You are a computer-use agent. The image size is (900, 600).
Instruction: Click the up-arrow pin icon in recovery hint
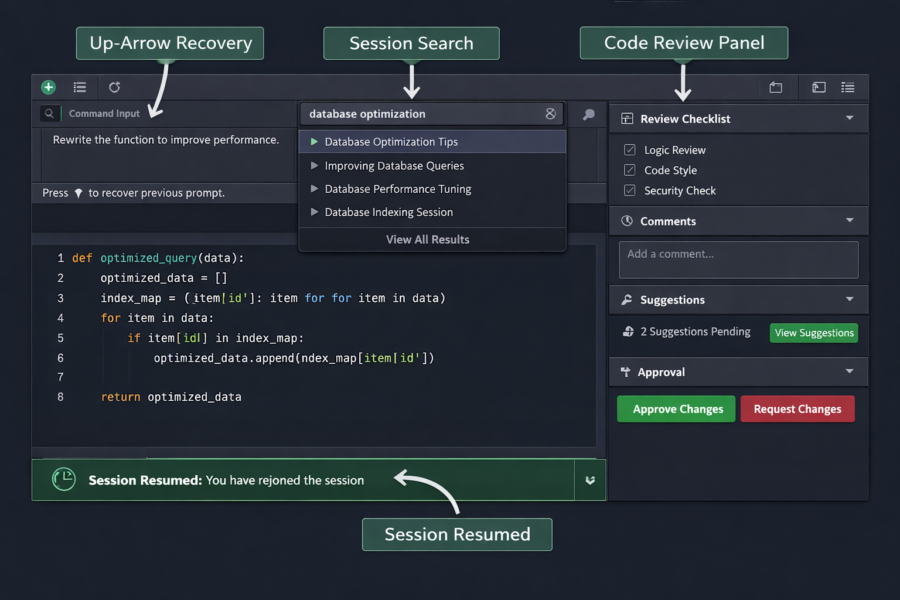[x=79, y=193]
